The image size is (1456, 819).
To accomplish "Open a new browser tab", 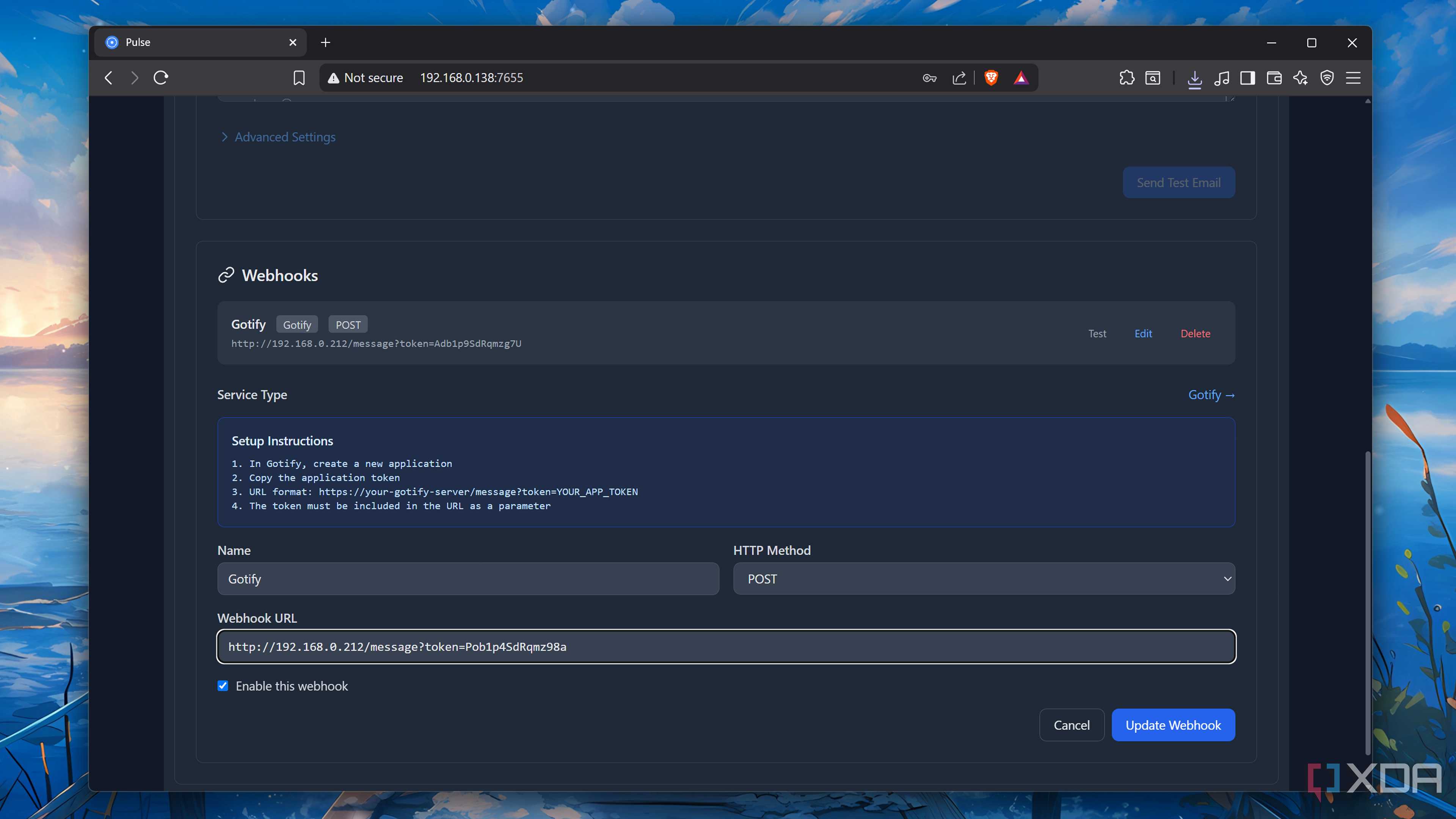I will (x=326, y=42).
